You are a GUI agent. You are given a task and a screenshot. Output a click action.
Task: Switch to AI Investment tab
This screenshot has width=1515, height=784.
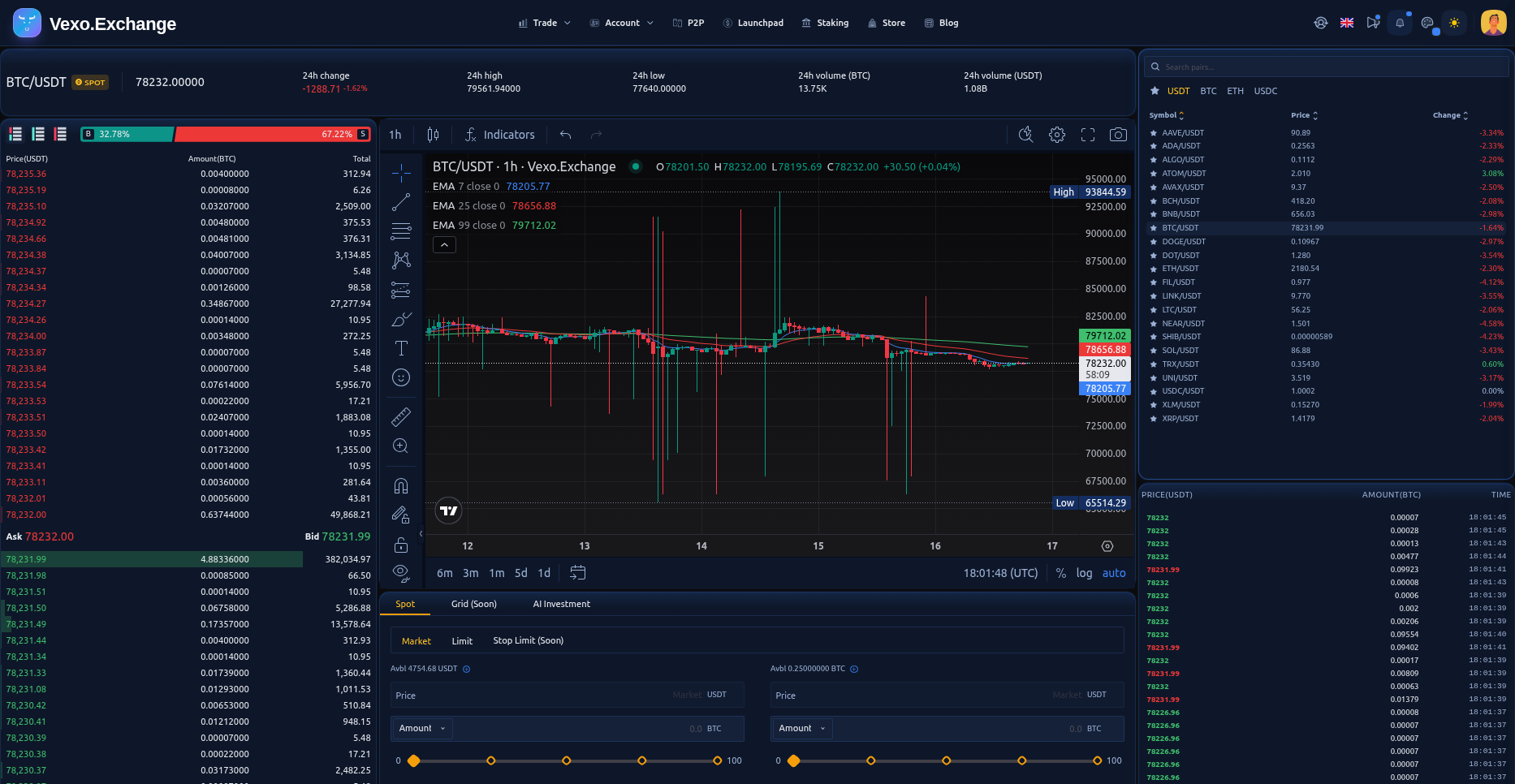(x=562, y=604)
